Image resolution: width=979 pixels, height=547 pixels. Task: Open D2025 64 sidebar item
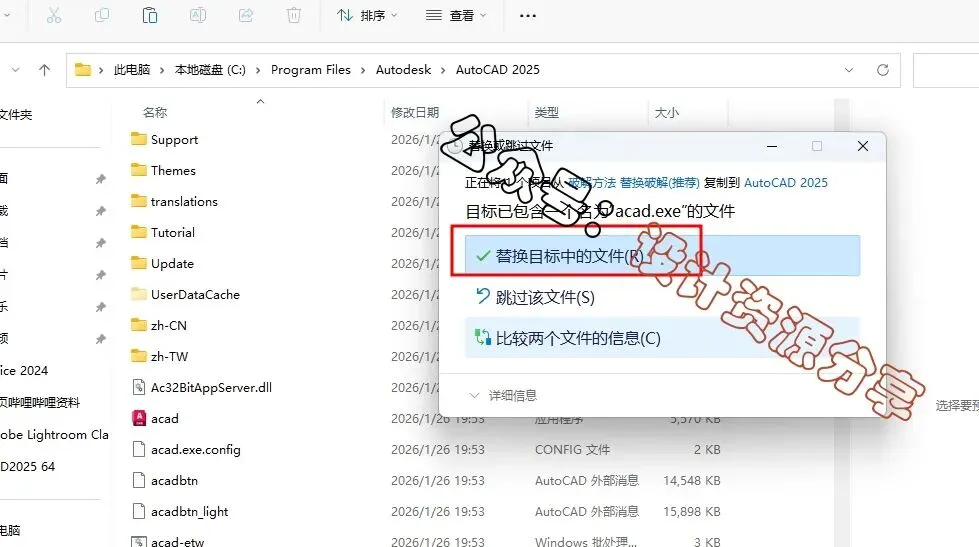click(27, 466)
